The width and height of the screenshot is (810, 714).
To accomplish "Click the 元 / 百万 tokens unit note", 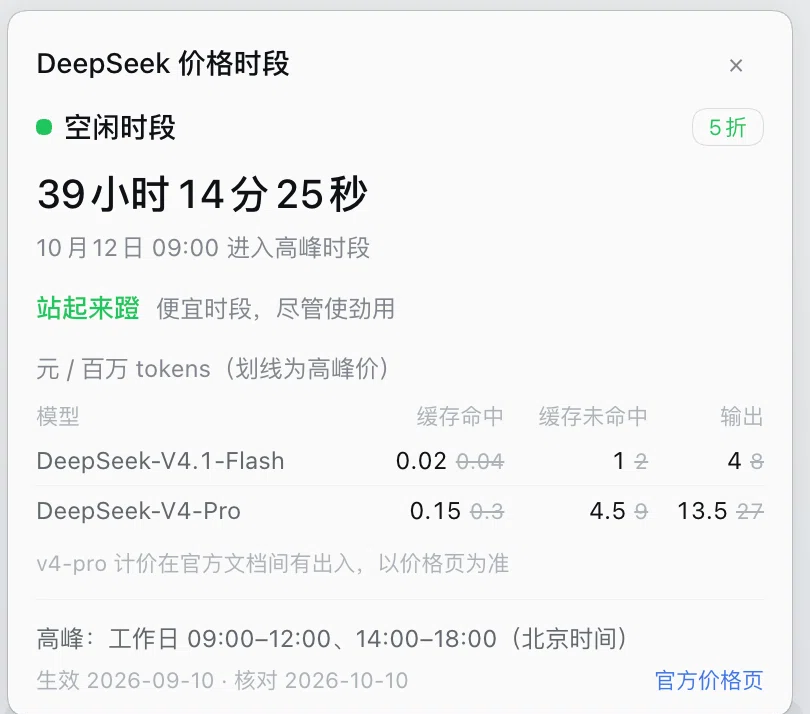I will click(x=213, y=369).
